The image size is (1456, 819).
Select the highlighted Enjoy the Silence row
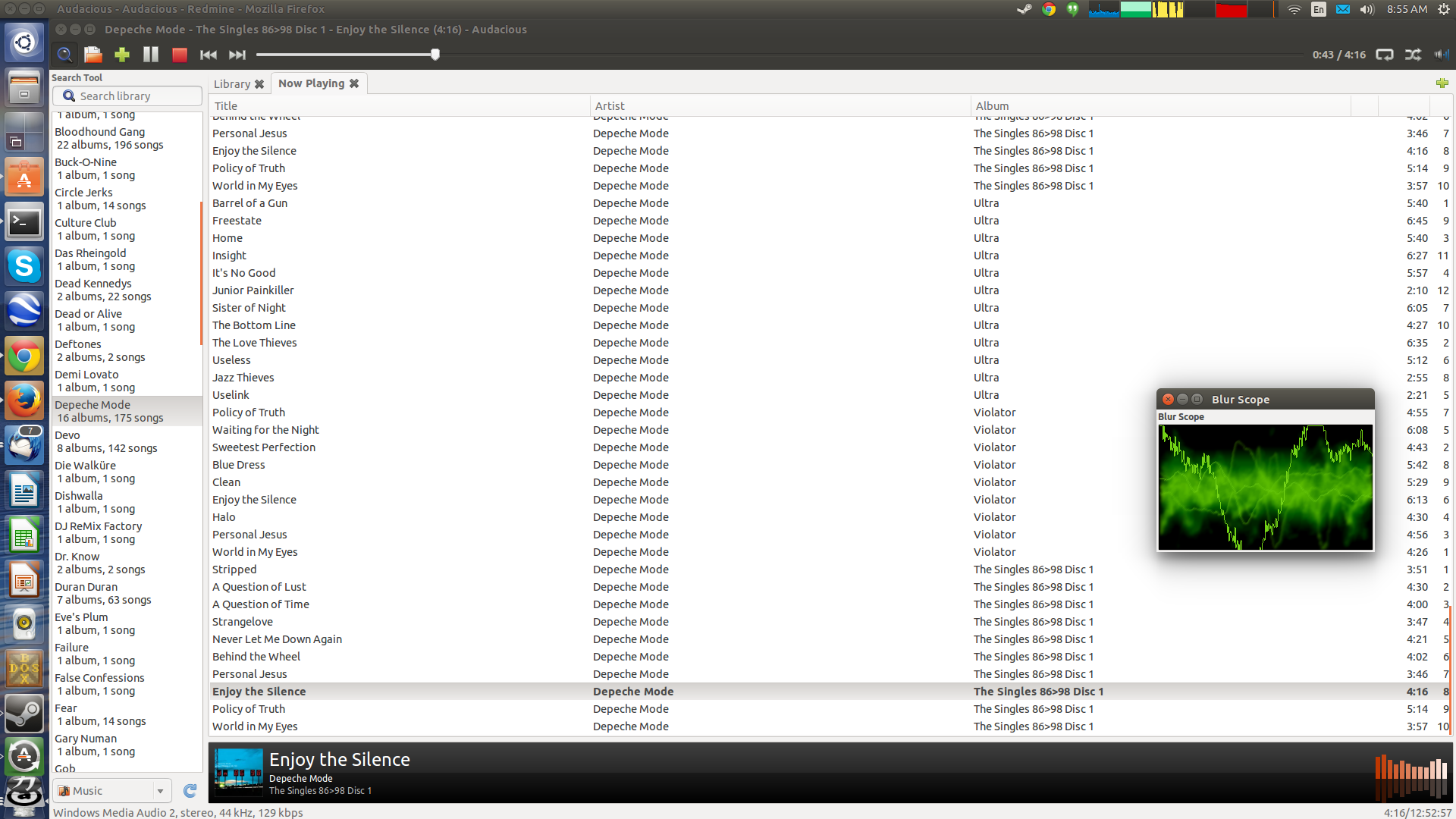click(x=830, y=692)
